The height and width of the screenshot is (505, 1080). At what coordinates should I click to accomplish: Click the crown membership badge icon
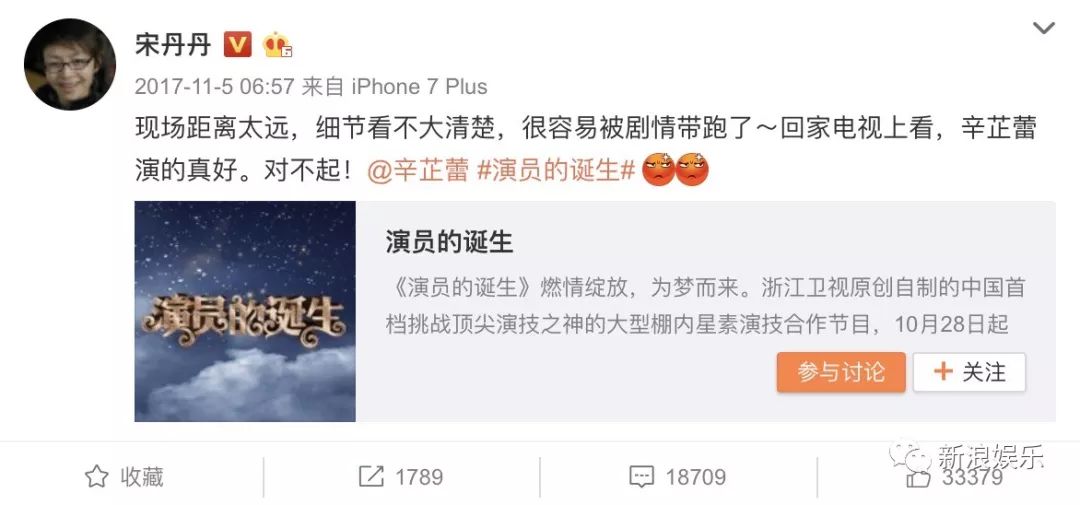pyautogui.click(x=277, y=45)
